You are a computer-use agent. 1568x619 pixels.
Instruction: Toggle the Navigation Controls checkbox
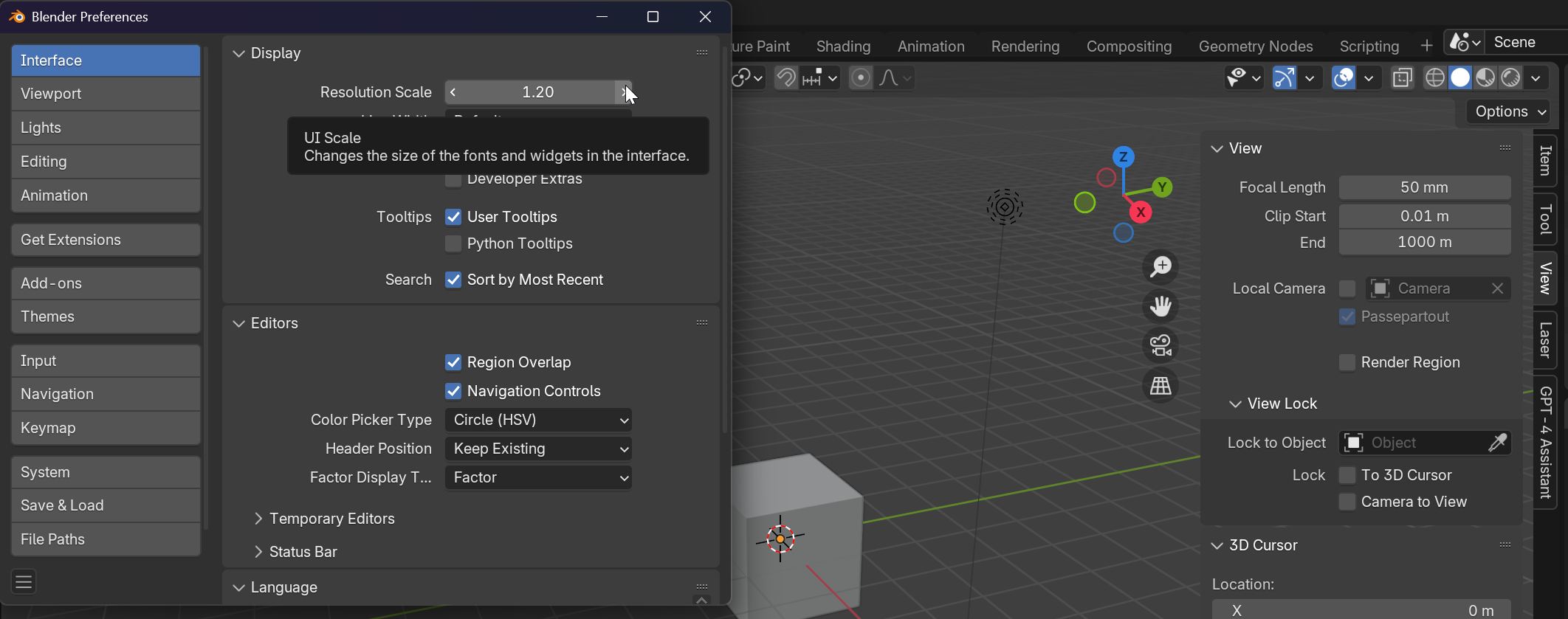pyautogui.click(x=453, y=391)
